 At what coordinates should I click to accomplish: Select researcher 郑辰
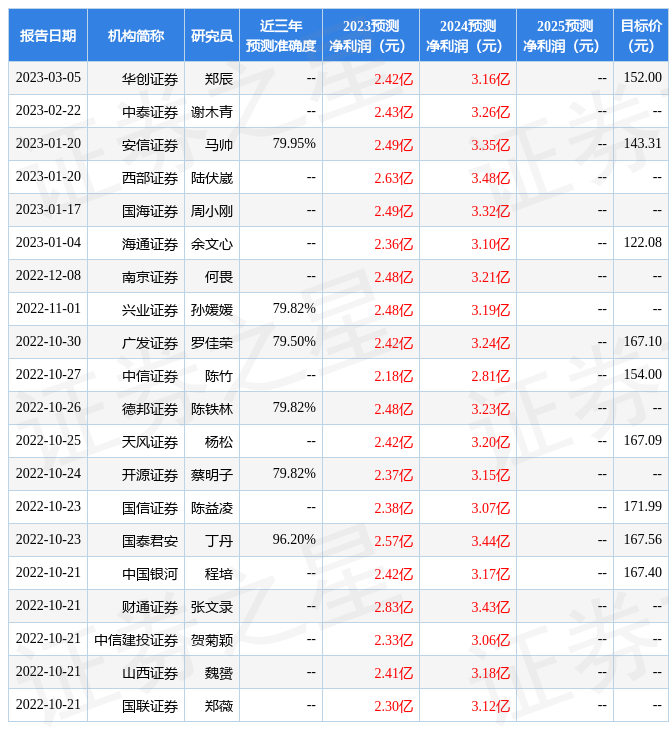(x=219, y=79)
